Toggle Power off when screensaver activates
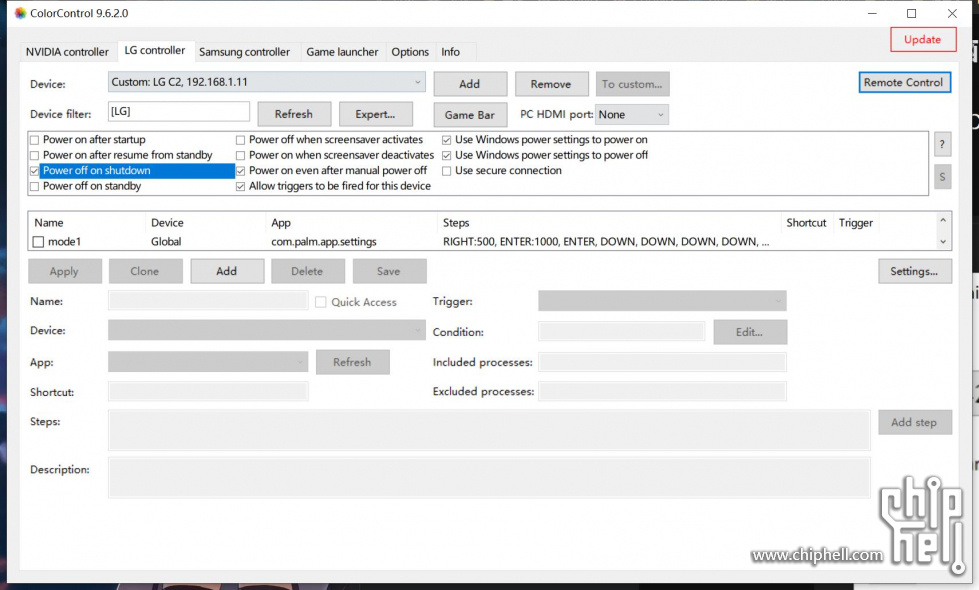The image size is (979, 590). click(240, 140)
